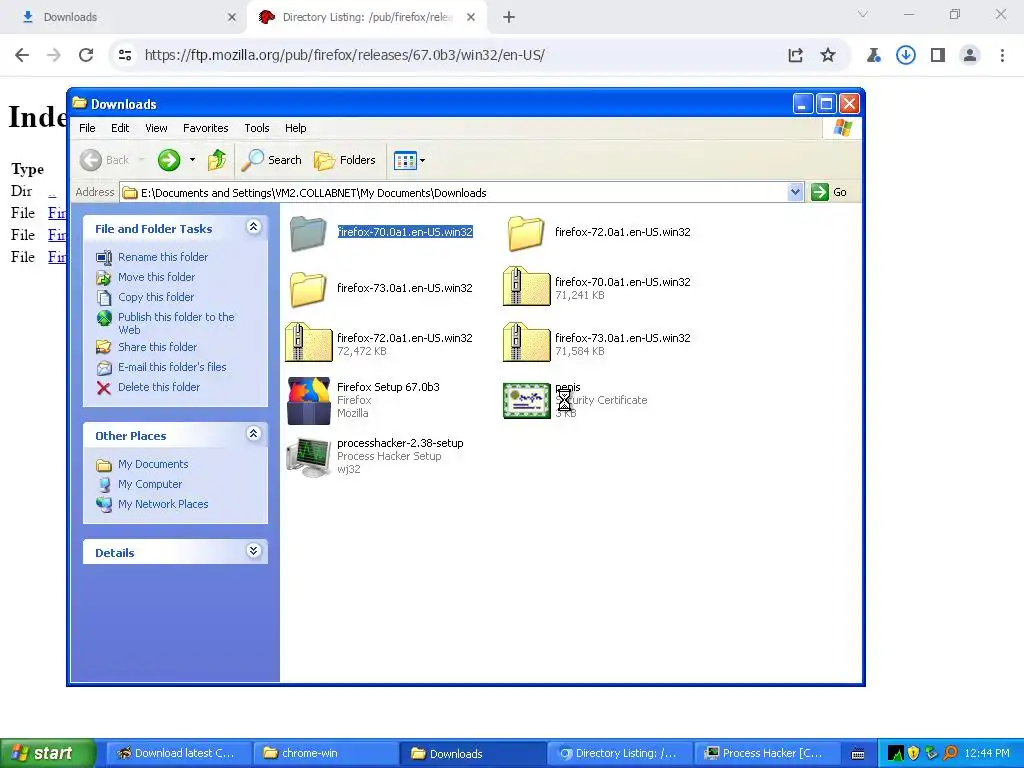Switch to chrome-win taskbar window
The height and width of the screenshot is (768, 1024).
pos(326,753)
